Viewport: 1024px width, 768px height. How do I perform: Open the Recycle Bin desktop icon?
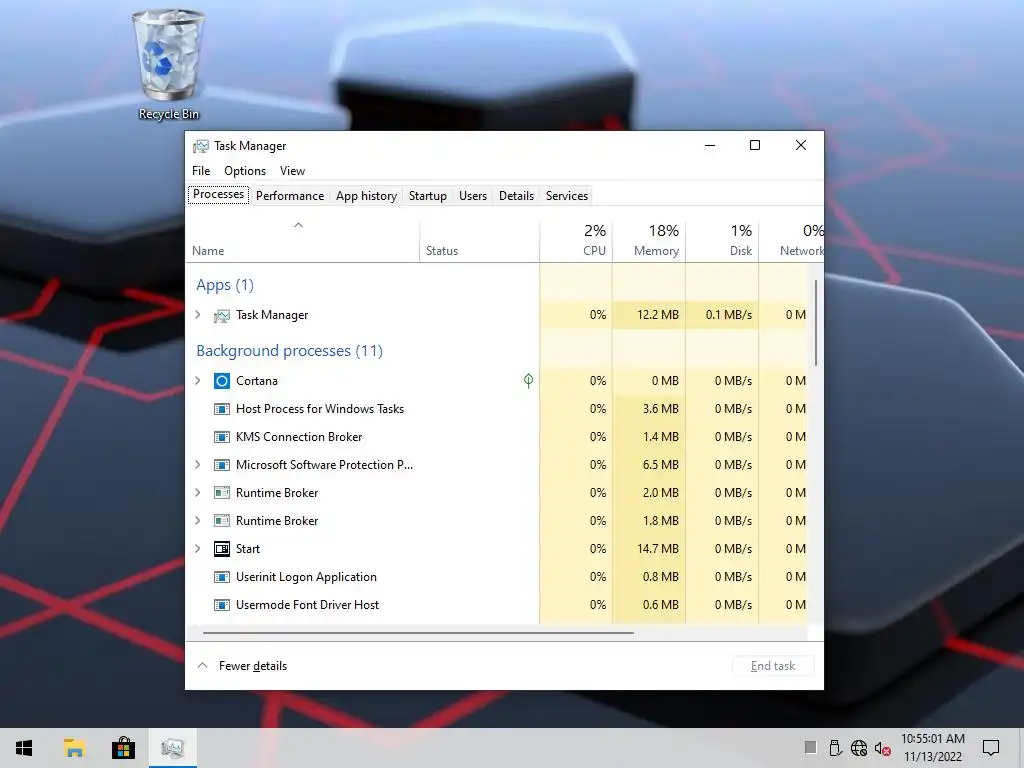point(168,64)
